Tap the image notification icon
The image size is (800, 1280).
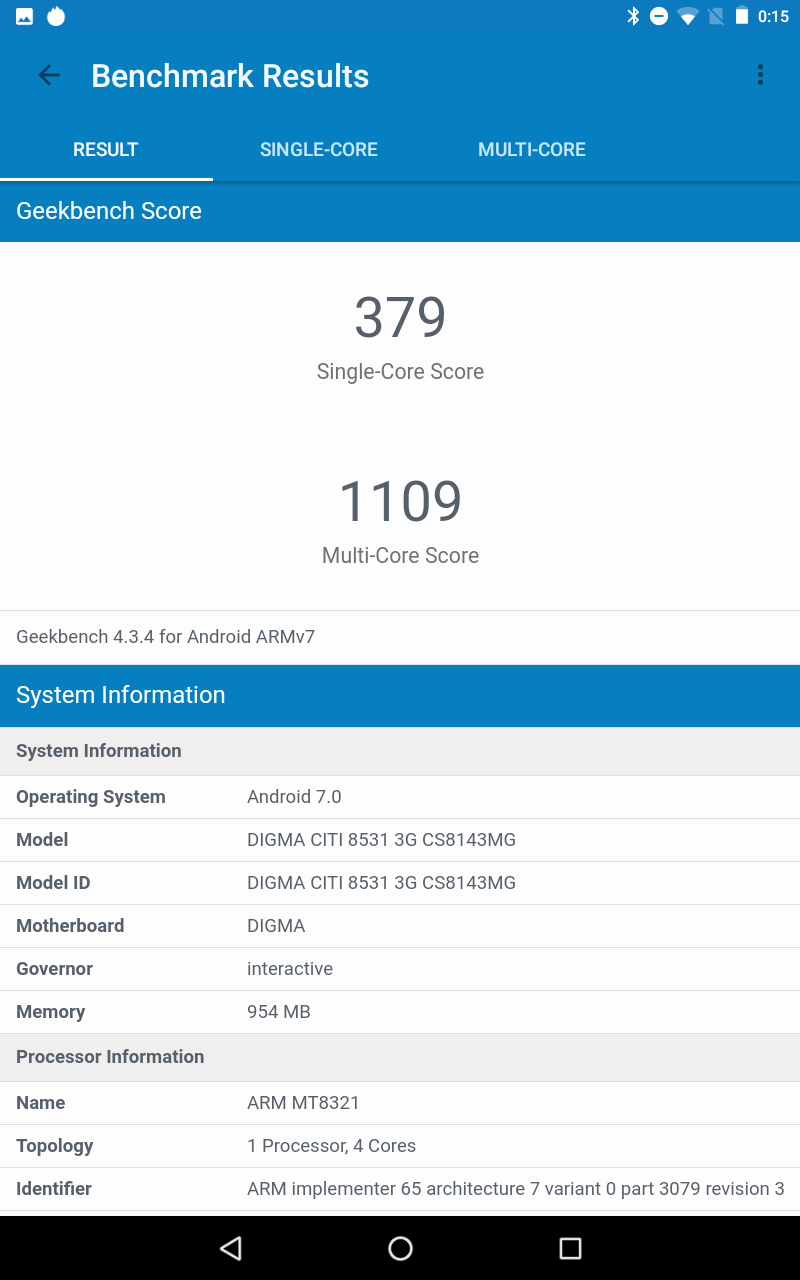[x=25, y=16]
